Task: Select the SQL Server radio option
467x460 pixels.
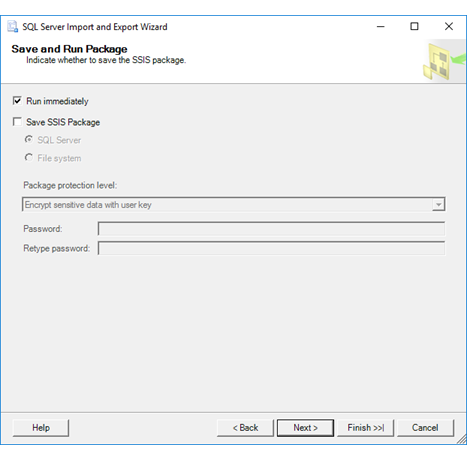Action: pyautogui.click(x=29, y=139)
